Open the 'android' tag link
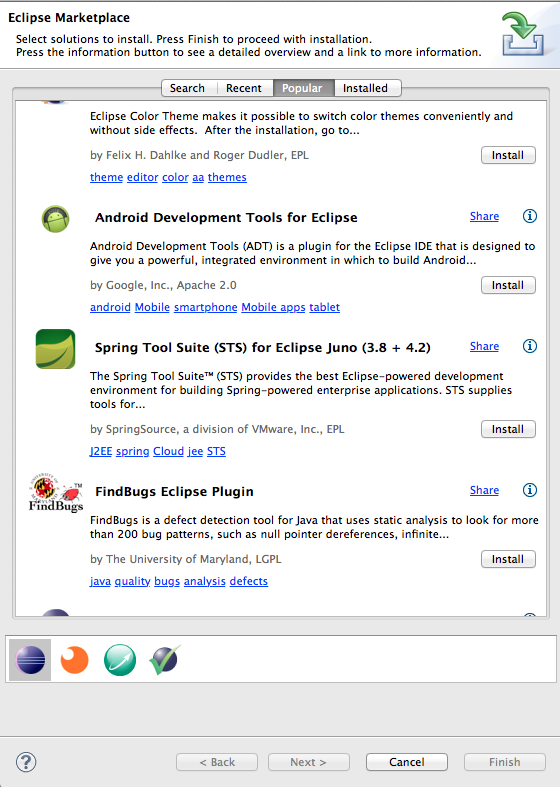The width and height of the screenshot is (560, 787). click(110, 307)
